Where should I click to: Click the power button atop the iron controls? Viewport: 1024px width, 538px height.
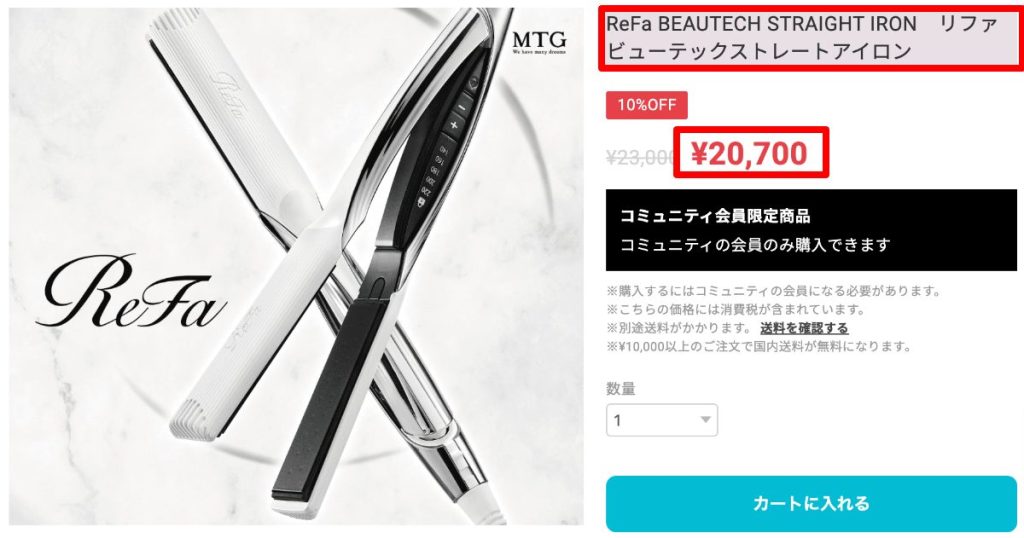pyautogui.click(x=473, y=82)
